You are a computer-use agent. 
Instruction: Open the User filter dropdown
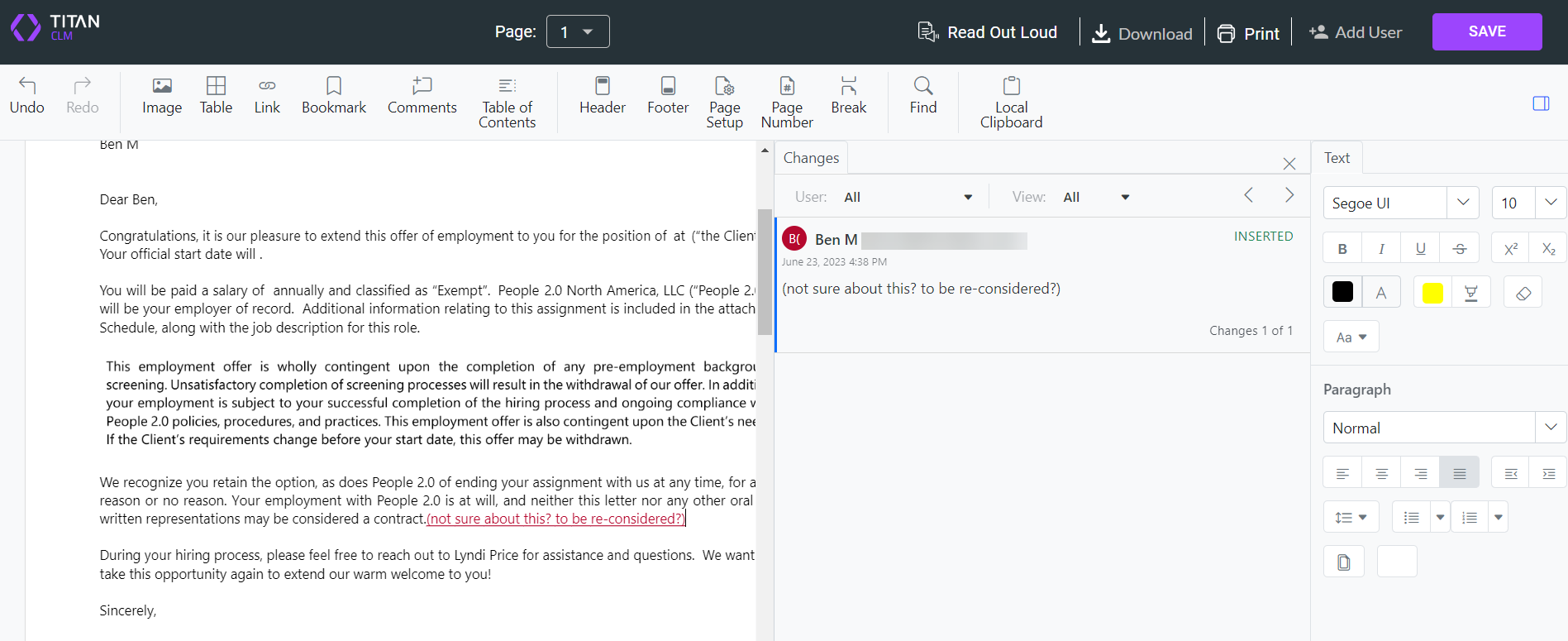point(908,197)
